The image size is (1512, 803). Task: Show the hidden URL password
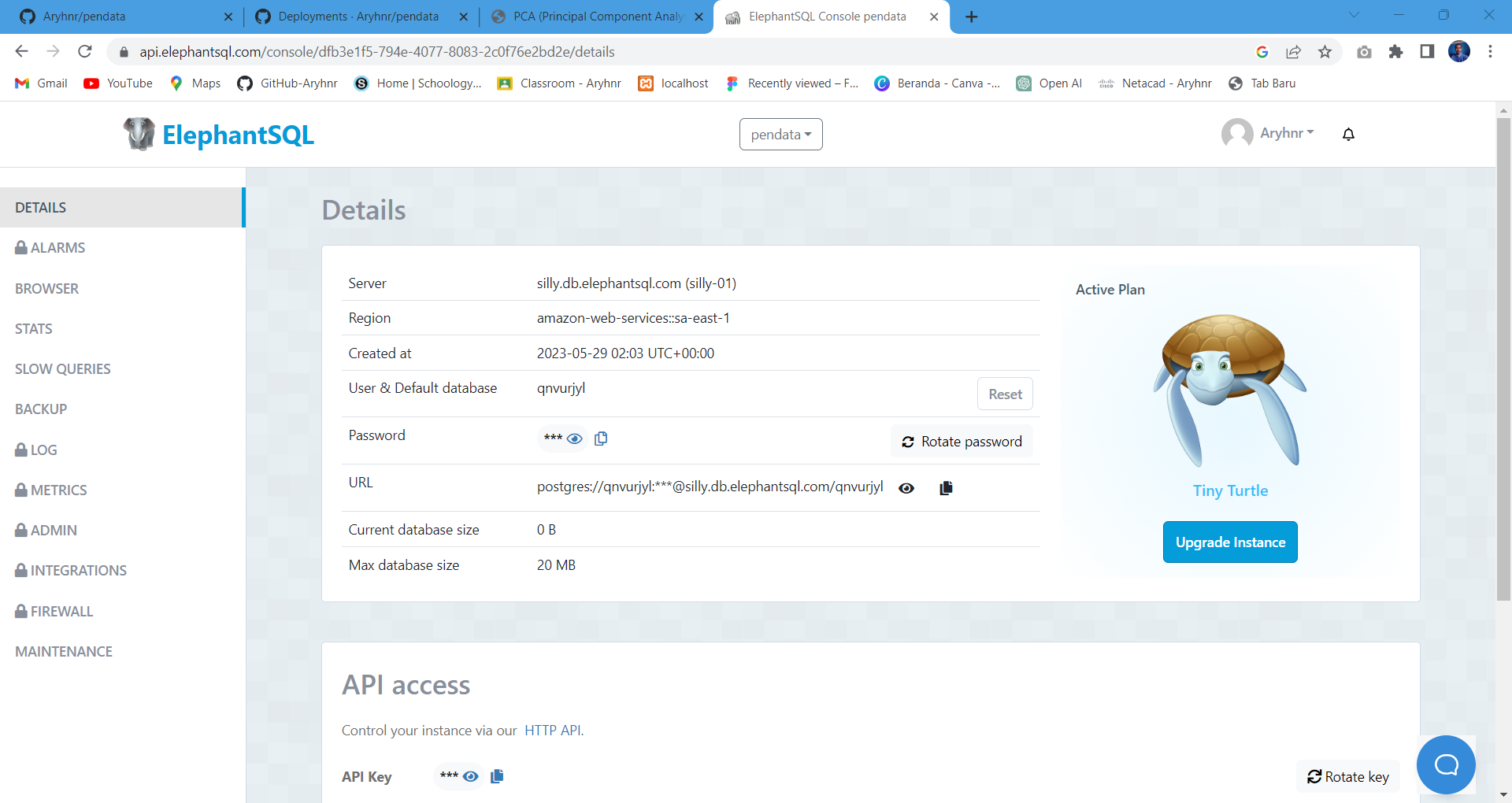click(906, 488)
